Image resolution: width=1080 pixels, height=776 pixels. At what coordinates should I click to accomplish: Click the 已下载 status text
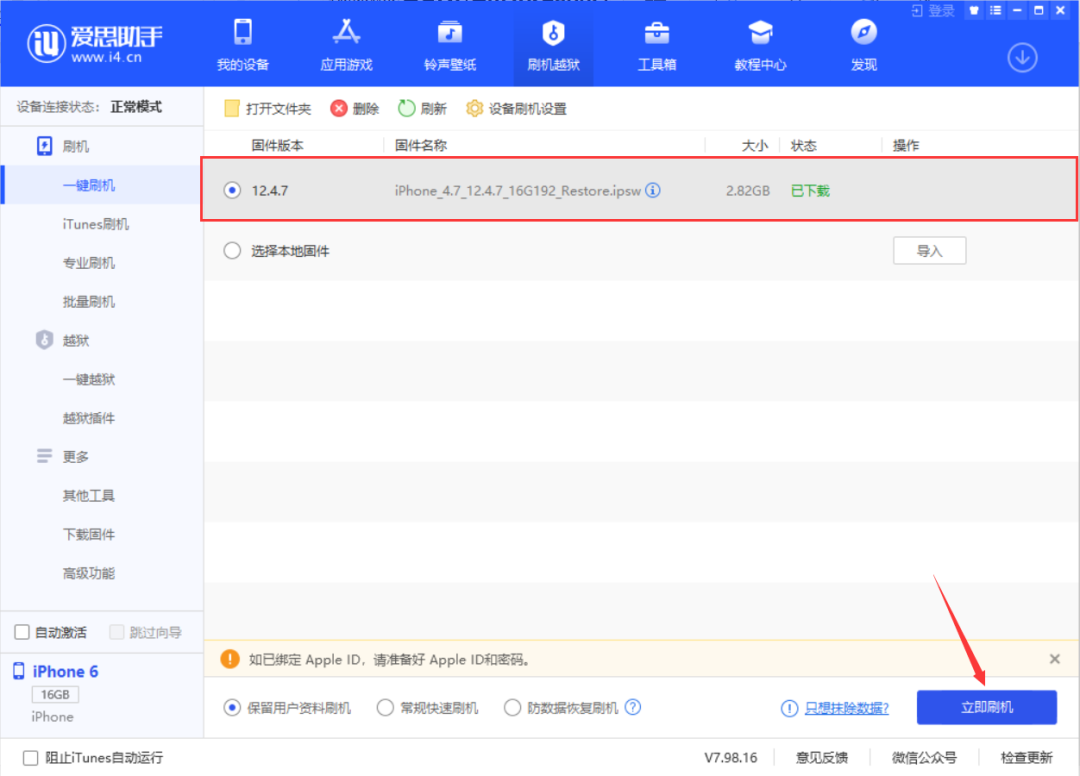(810, 191)
